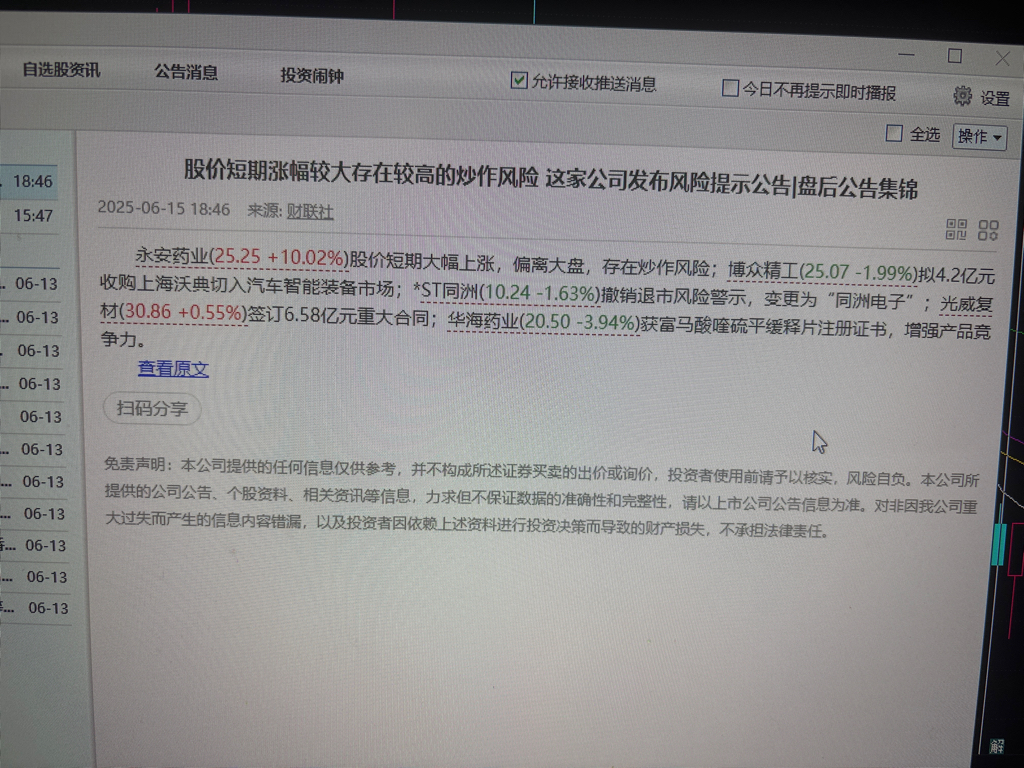Open the *ST同洲 stock link
Screen dimensions: 1024x768
(x=507, y=292)
